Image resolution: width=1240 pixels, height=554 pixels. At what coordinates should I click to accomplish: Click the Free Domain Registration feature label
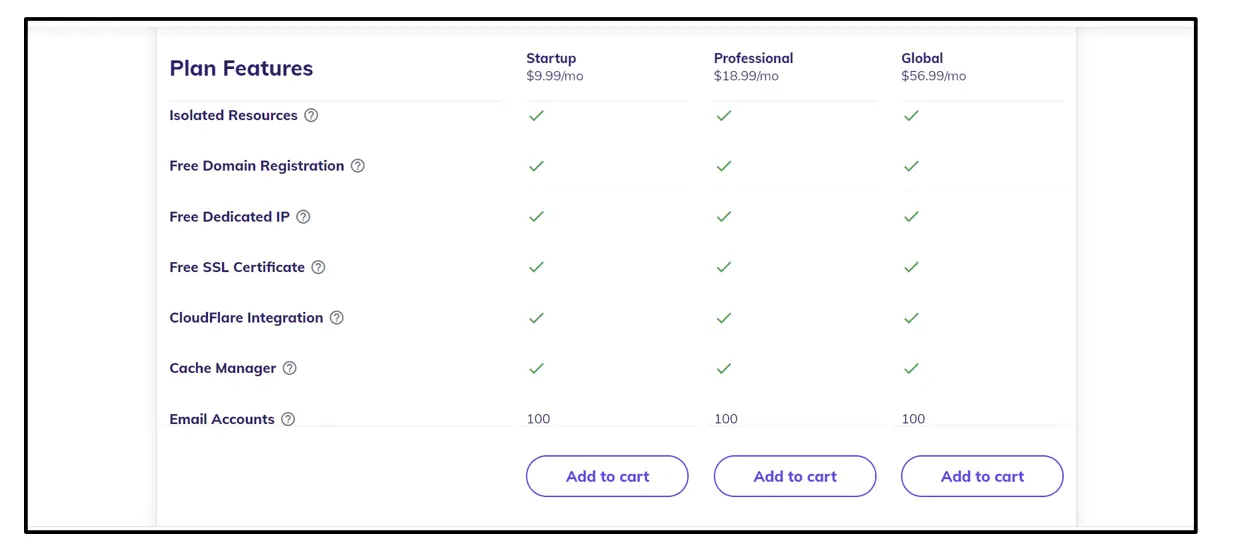point(257,166)
